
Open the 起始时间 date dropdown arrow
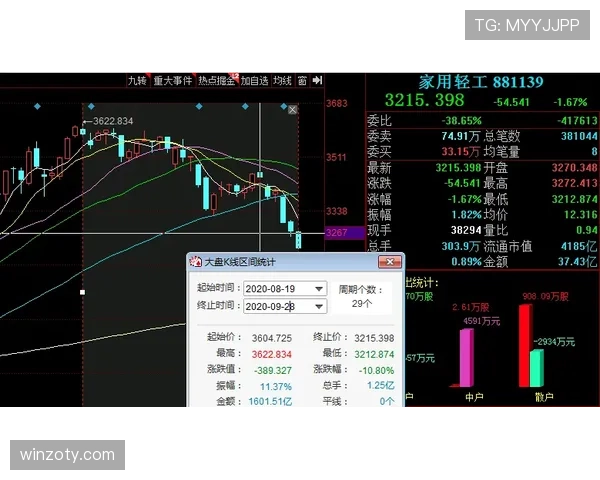click(319, 289)
